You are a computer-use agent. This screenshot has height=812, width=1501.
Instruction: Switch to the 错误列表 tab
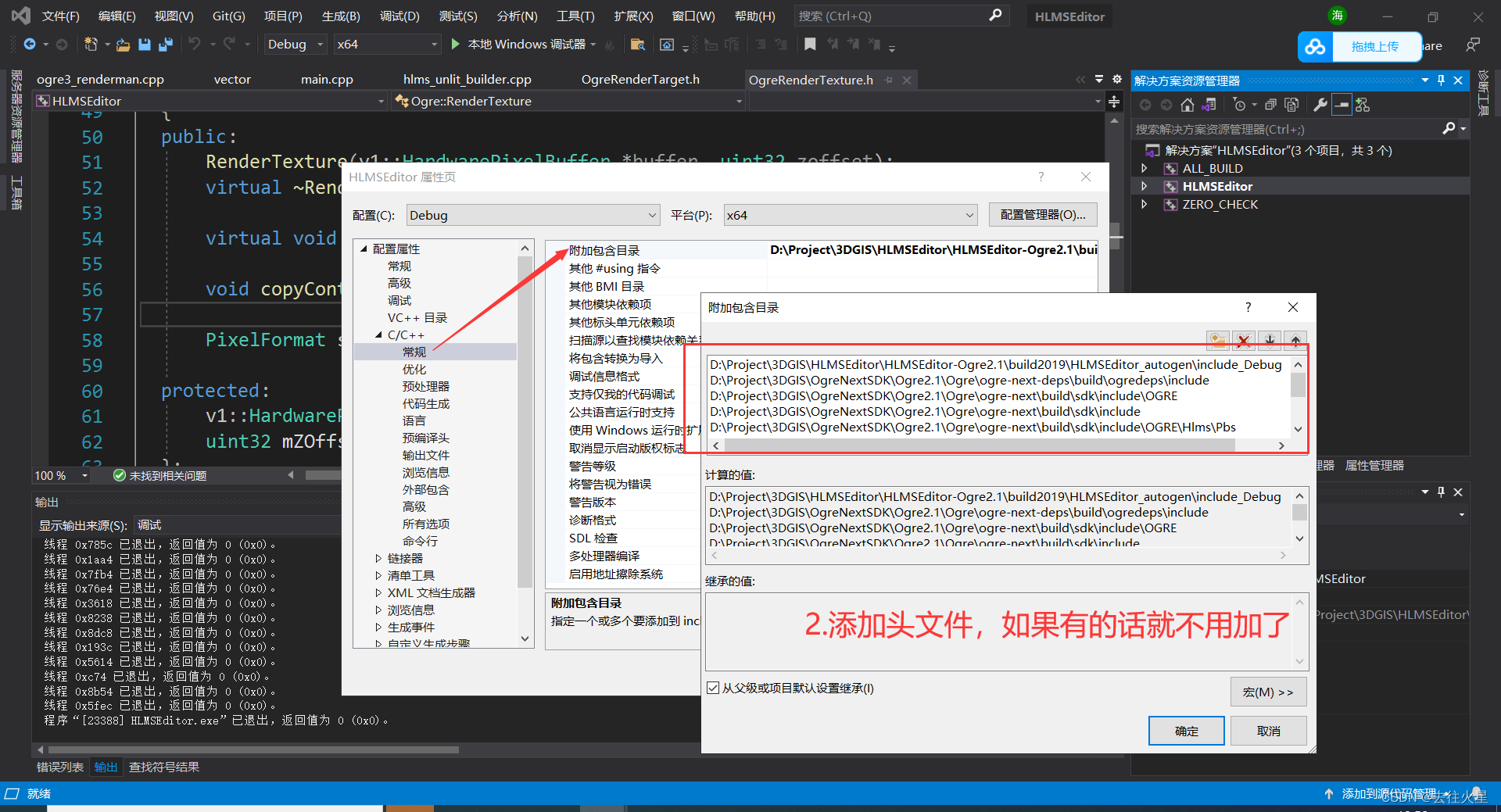pos(60,767)
